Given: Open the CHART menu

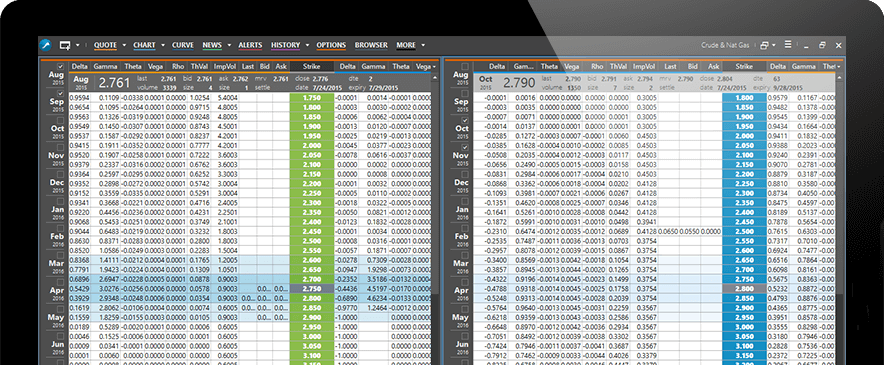Looking at the screenshot, I should 144,45.
